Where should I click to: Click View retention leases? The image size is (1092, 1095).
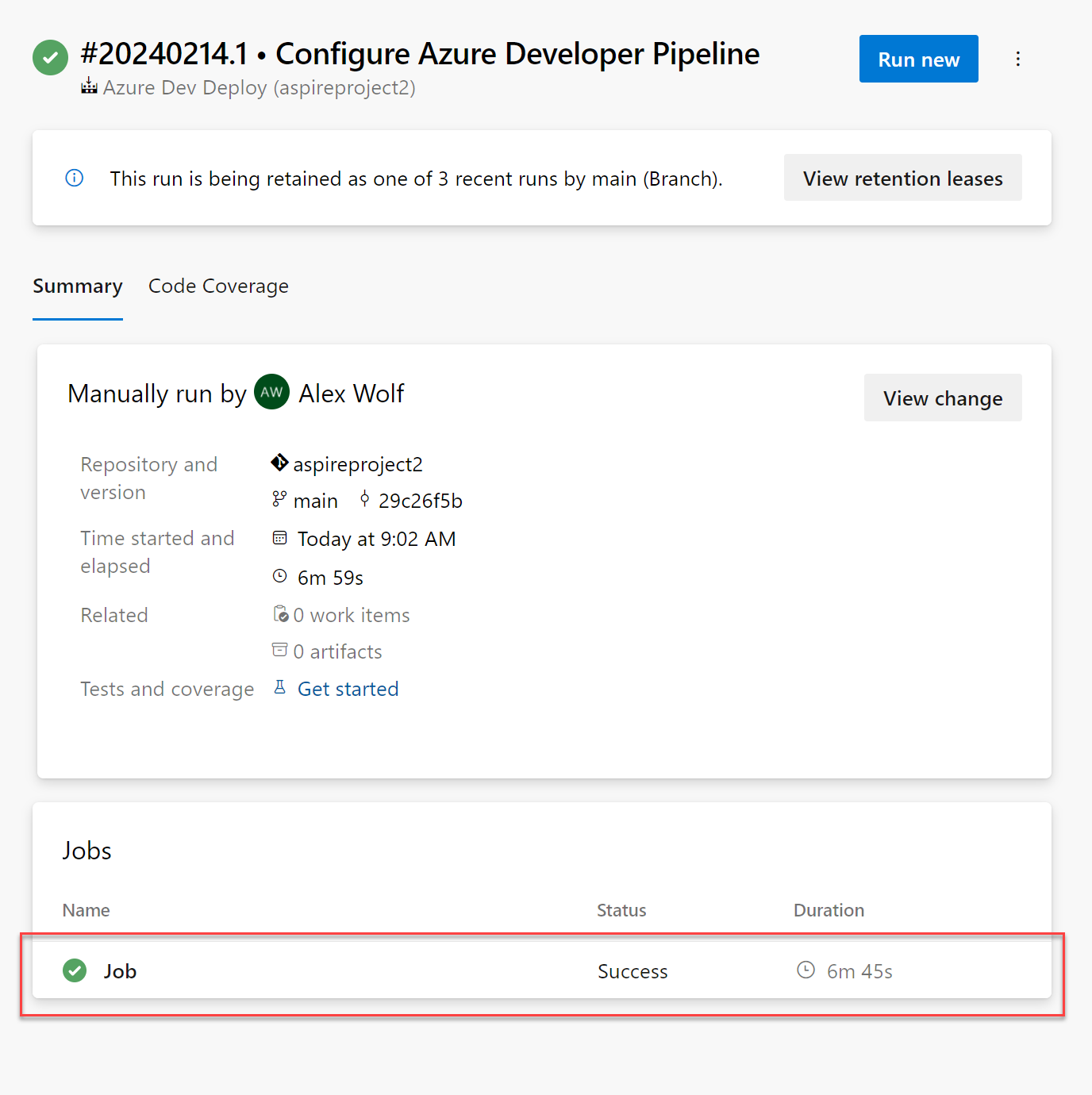pyautogui.click(x=902, y=178)
